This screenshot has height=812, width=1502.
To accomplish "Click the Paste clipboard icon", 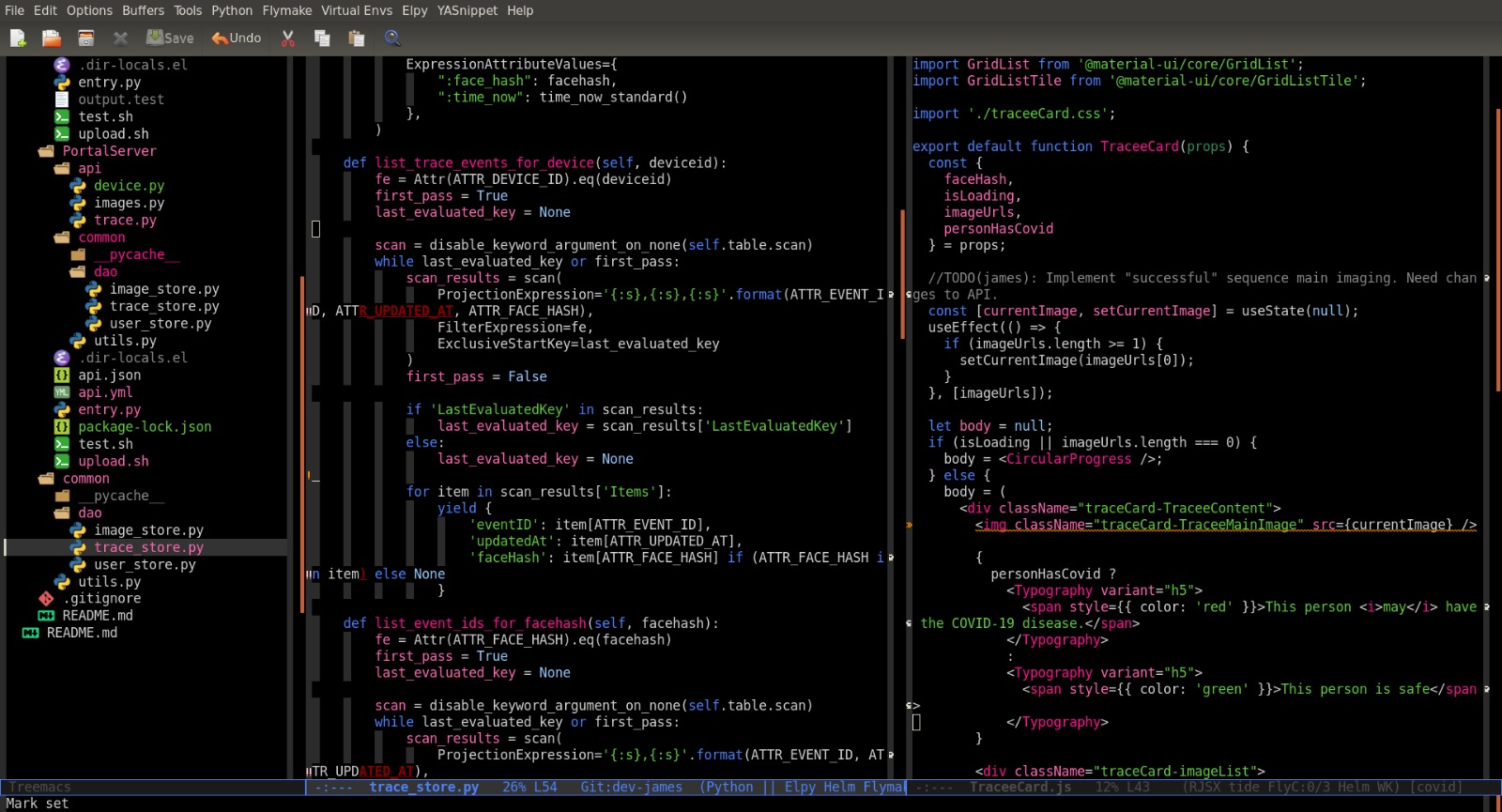I will [357, 38].
